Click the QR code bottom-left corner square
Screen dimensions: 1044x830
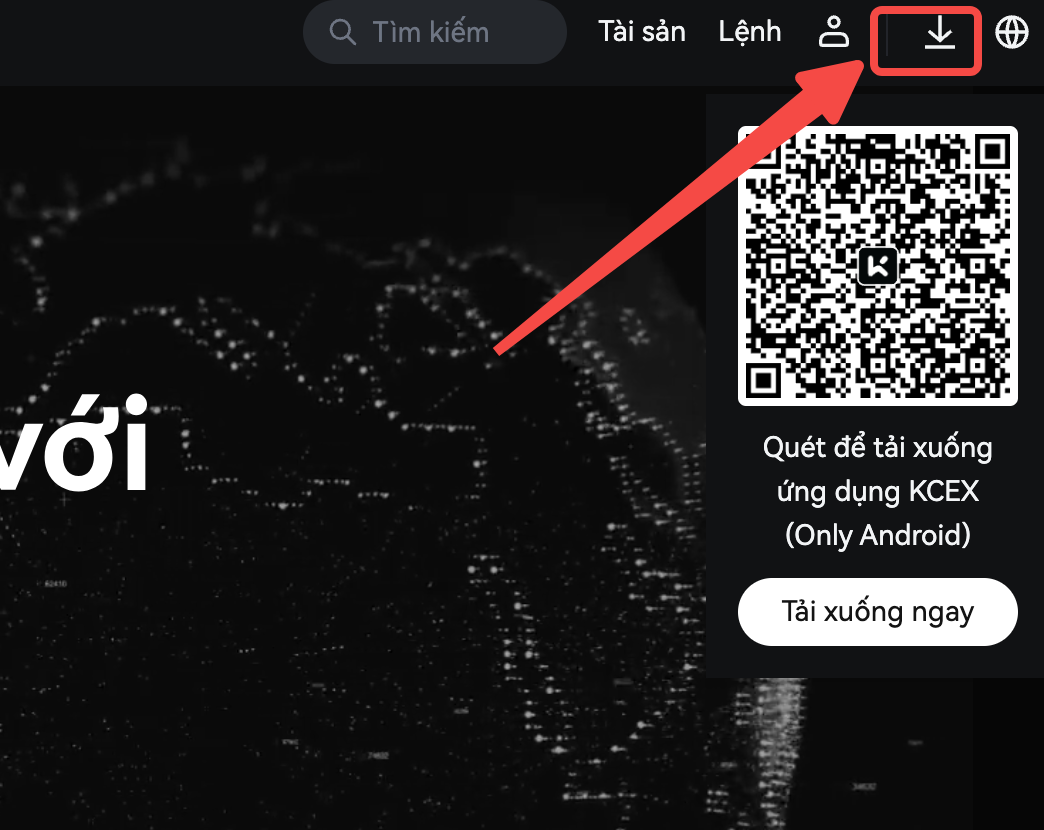pos(763,381)
